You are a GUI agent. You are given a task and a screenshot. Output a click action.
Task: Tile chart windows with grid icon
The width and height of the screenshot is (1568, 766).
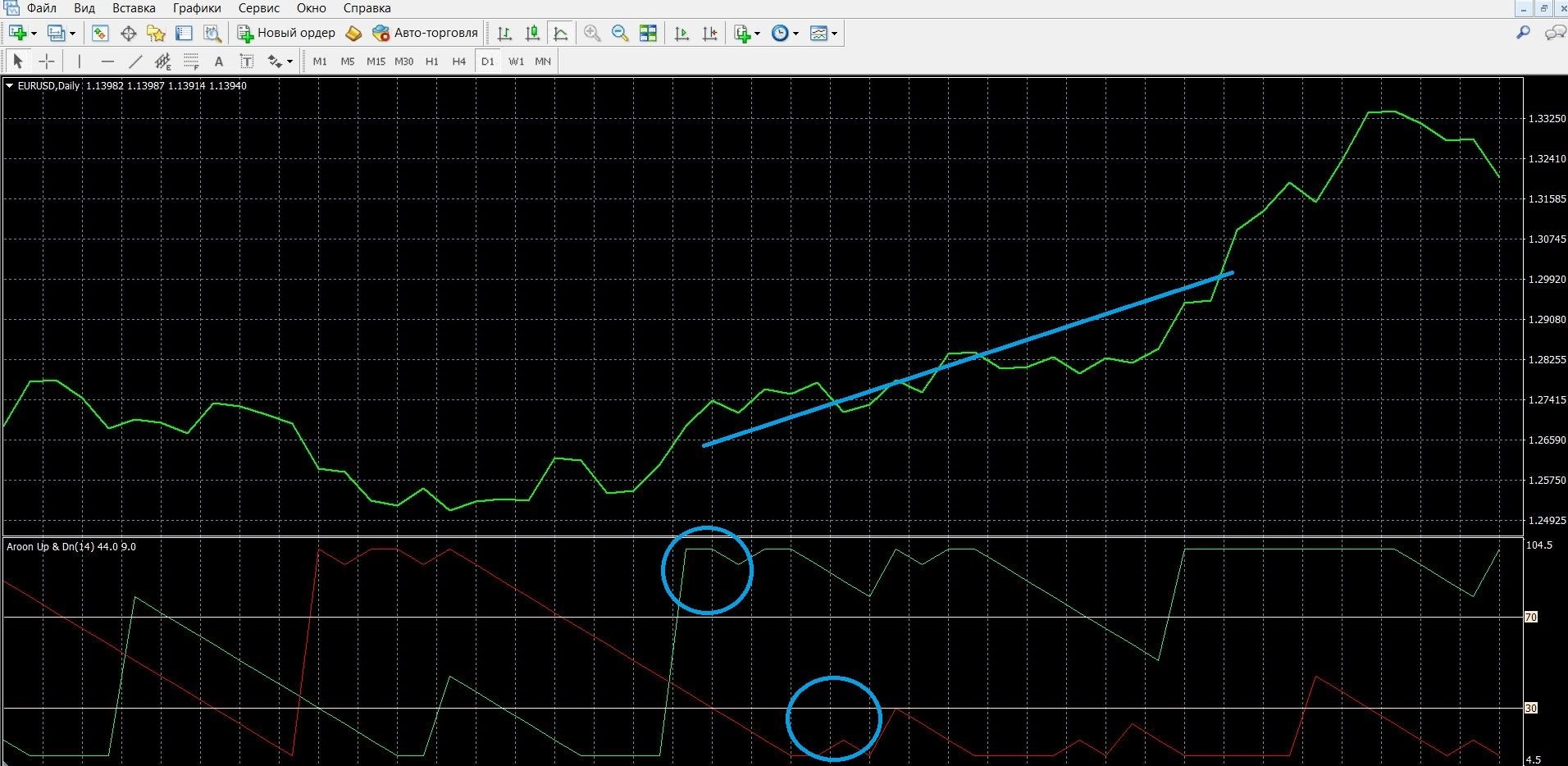pyautogui.click(x=648, y=33)
